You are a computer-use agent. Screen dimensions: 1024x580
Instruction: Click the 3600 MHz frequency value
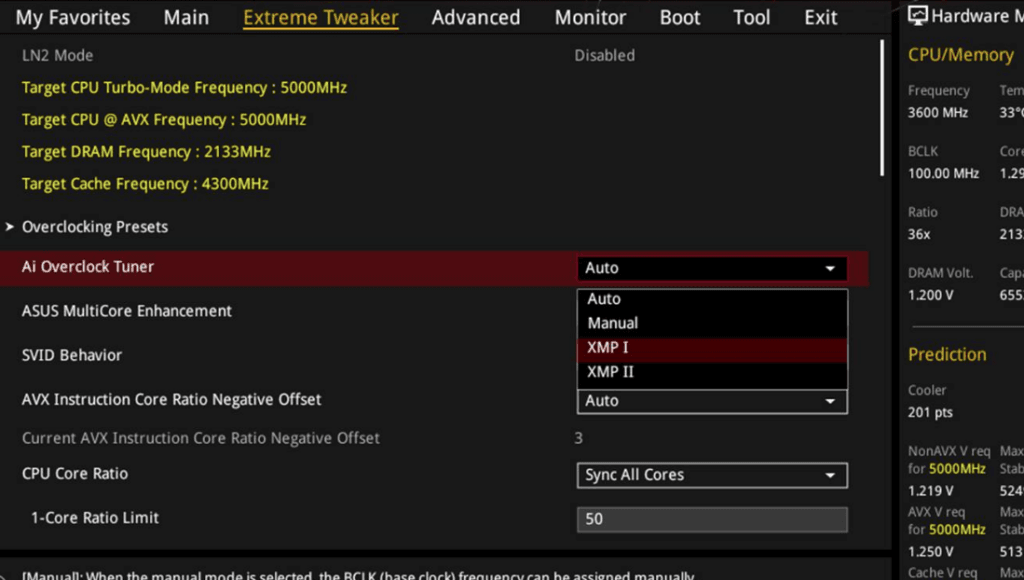point(938,112)
